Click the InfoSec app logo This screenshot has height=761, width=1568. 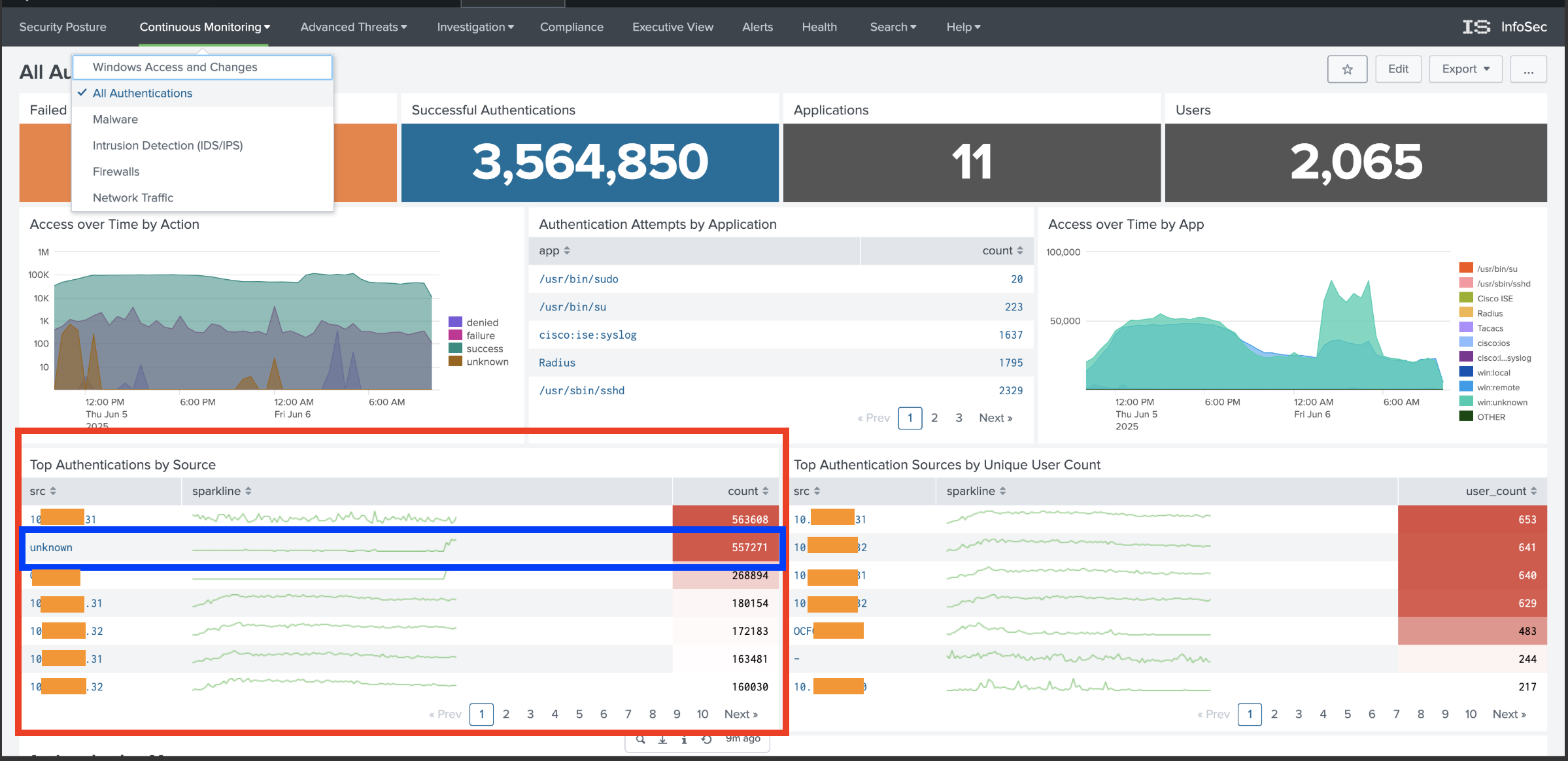click(1476, 27)
